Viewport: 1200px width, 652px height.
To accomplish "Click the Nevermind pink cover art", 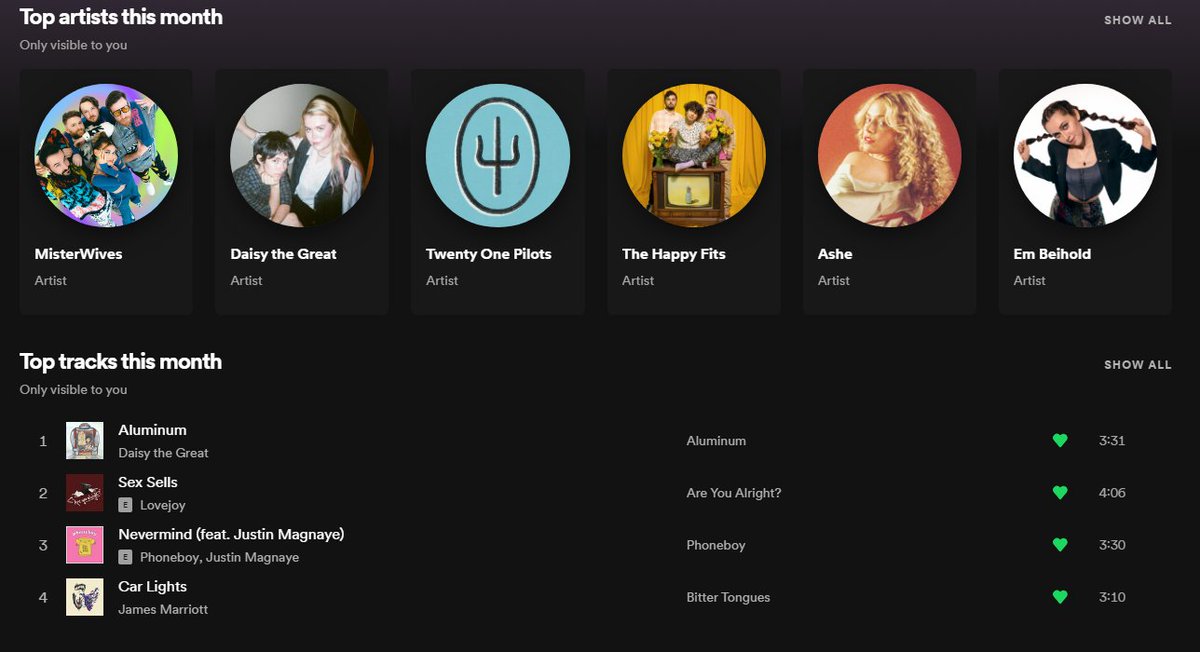I will point(85,545).
